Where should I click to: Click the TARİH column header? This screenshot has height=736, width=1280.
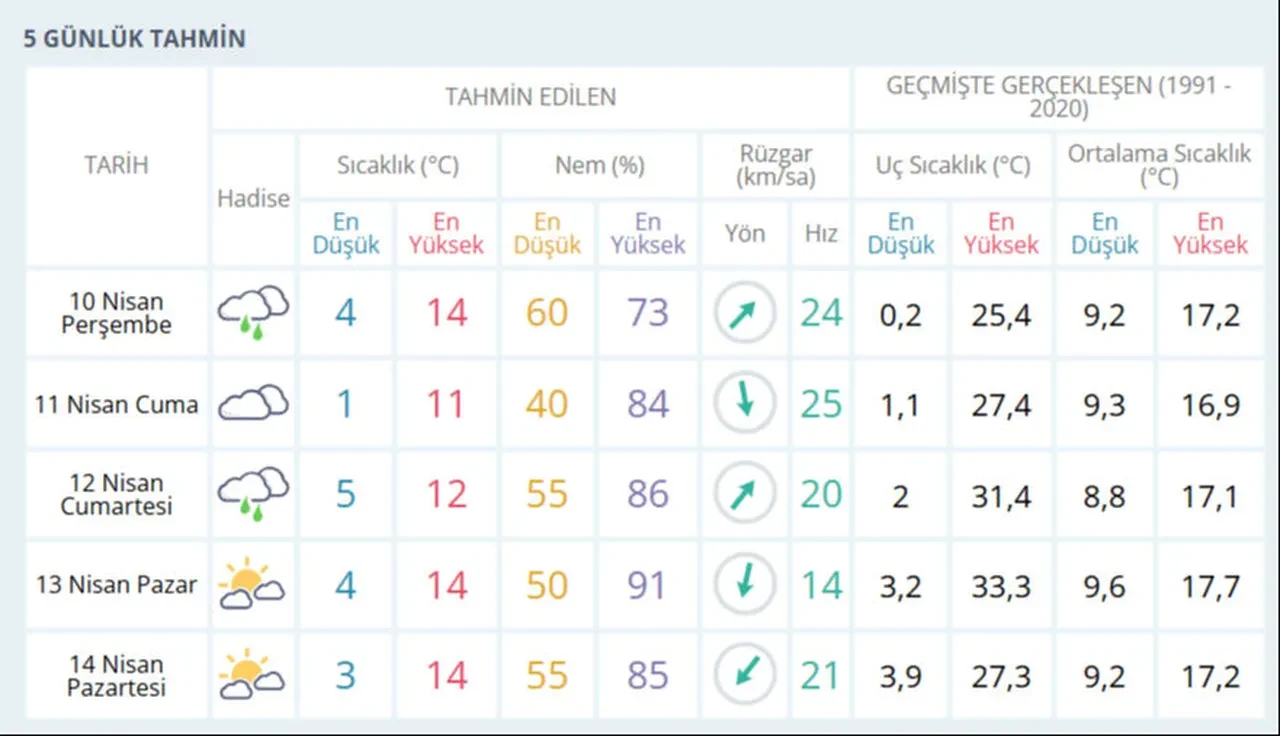pos(116,166)
